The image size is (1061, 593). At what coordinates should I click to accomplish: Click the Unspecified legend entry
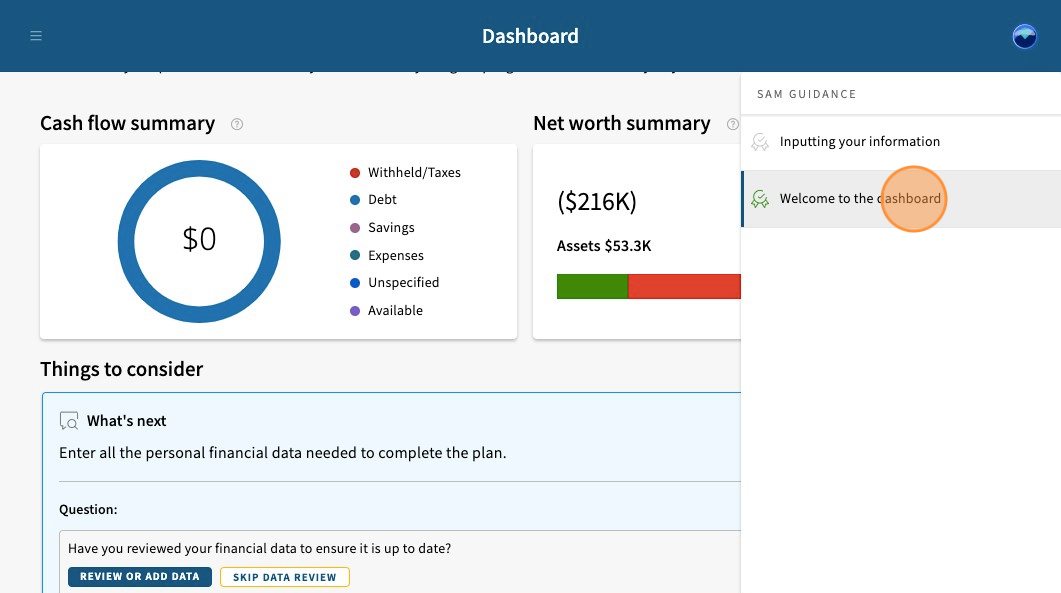coord(394,282)
